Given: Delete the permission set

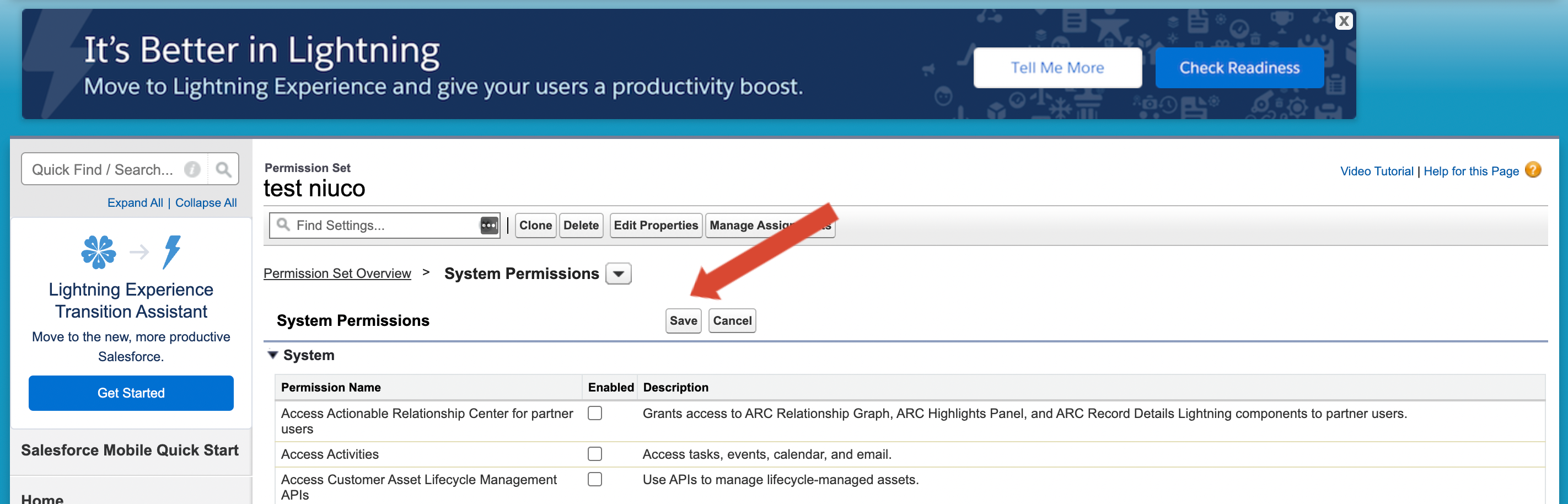Looking at the screenshot, I should (x=581, y=225).
